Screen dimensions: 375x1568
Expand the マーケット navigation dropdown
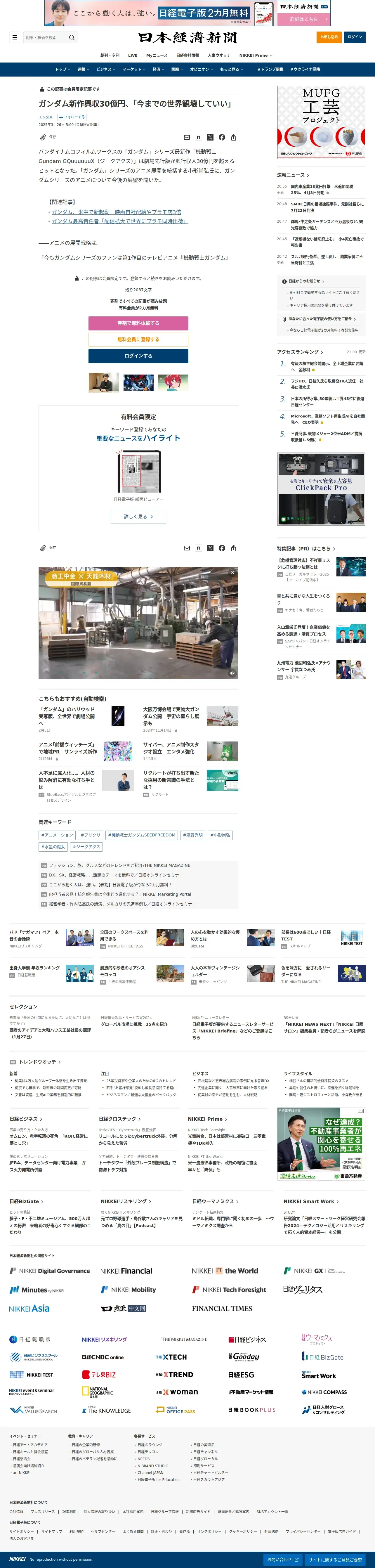point(134,70)
